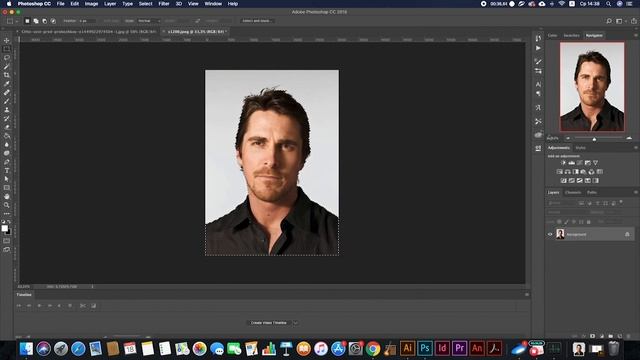Open the Adjustments panel flyout menu

636,148
